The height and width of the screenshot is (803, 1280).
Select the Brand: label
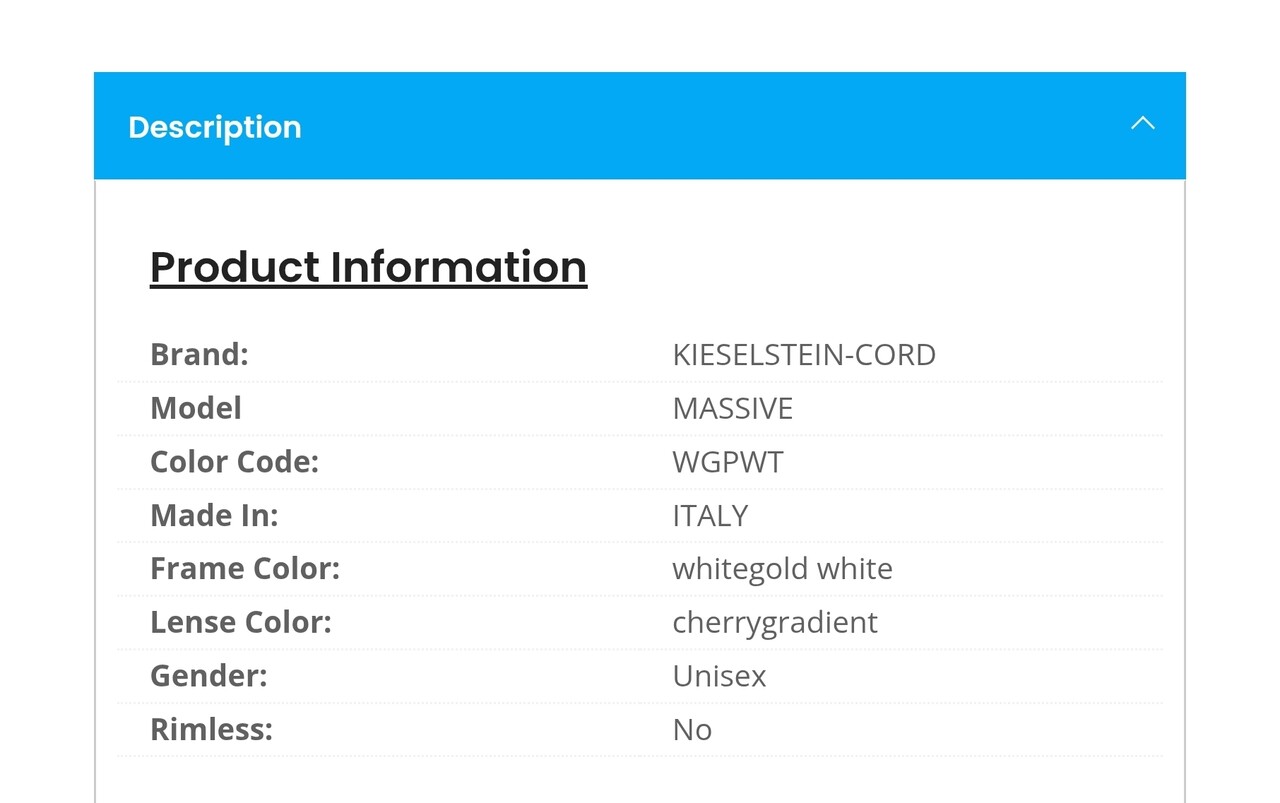199,355
